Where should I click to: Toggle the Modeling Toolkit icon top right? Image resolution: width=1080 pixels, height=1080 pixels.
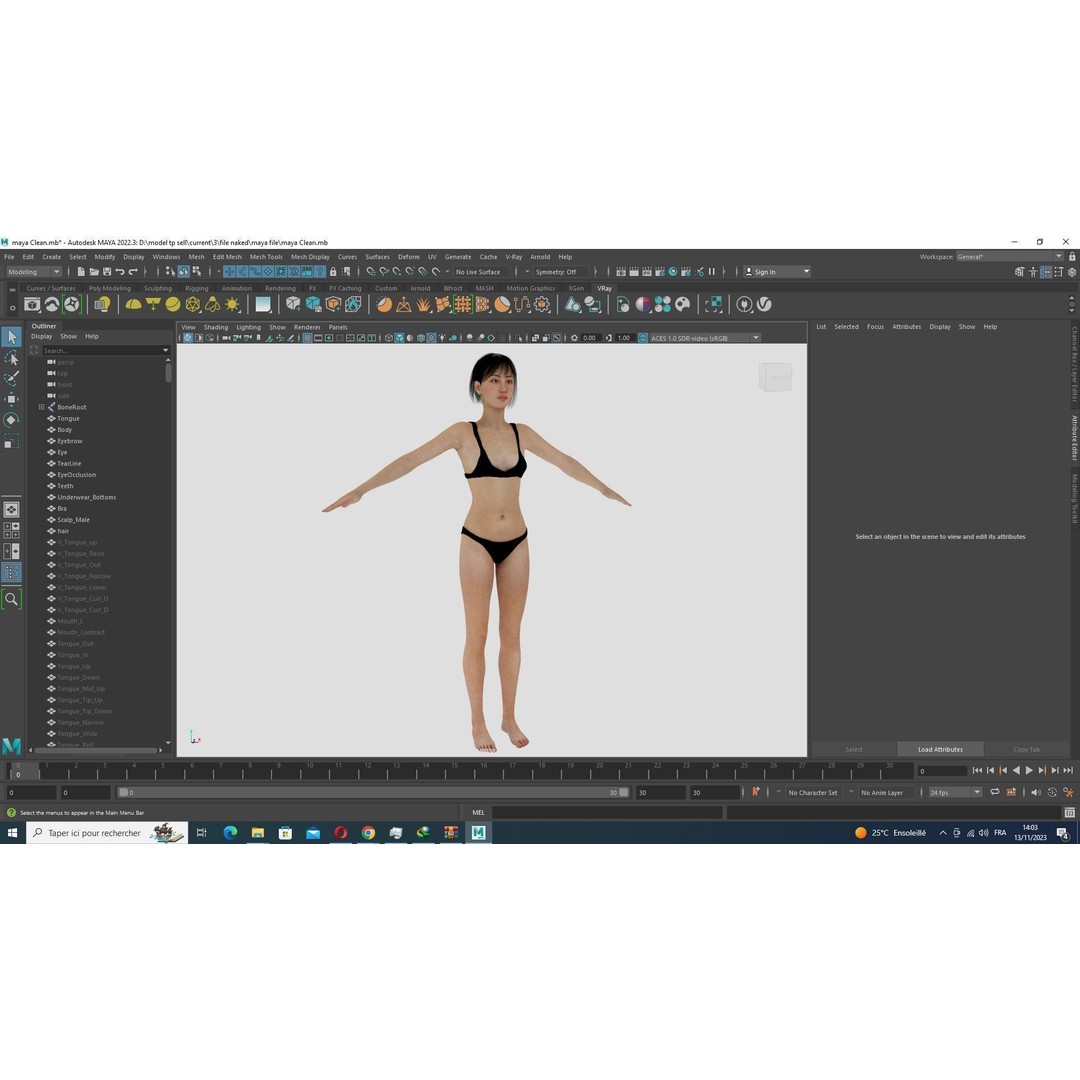tap(1019, 272)
